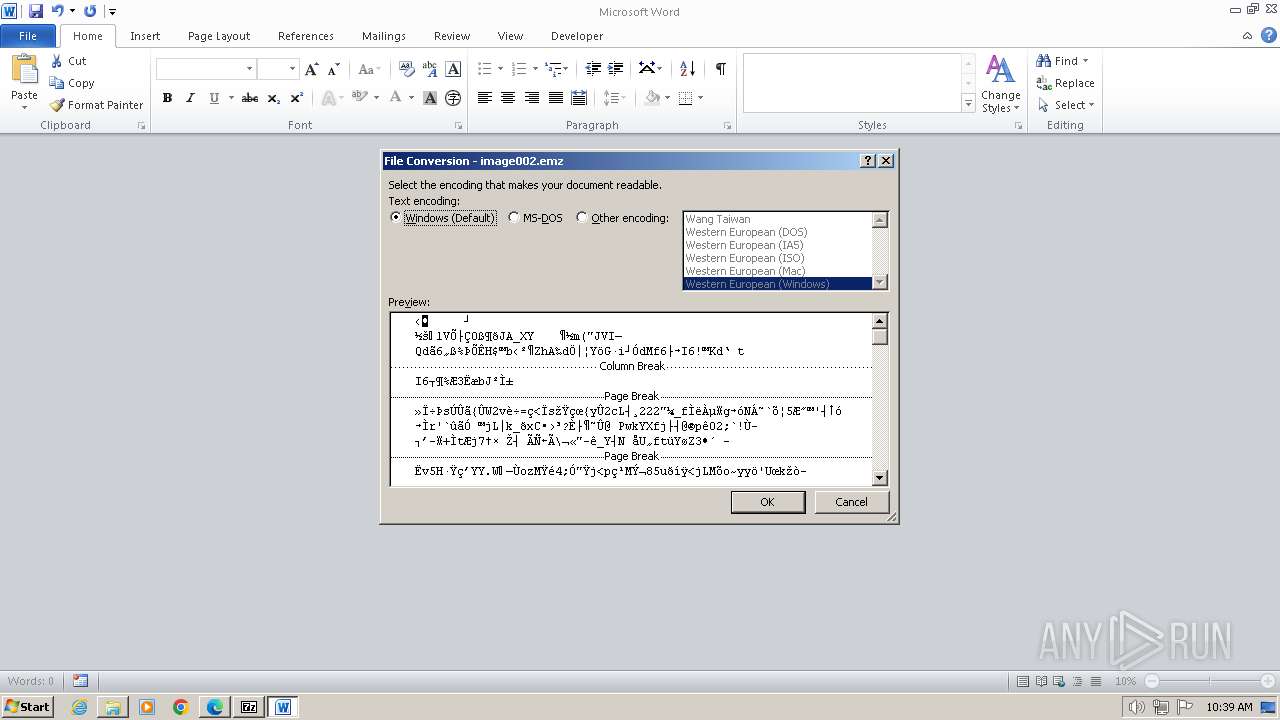Click Shrink Font icon
The height and width of the screenshot is (720, 1280).
pyautogui.click(x=334, y=69)
